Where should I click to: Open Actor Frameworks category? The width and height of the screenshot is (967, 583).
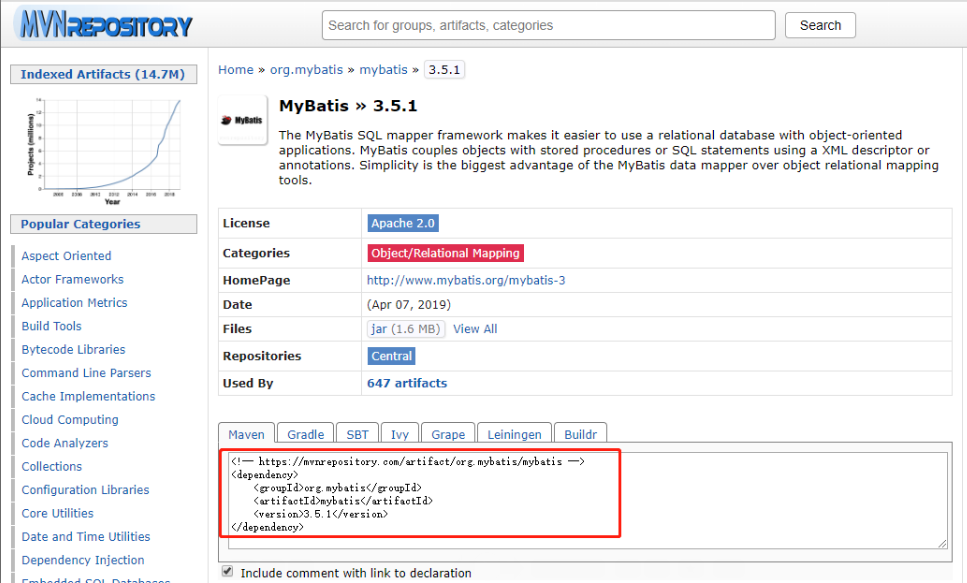click(73, 279)
